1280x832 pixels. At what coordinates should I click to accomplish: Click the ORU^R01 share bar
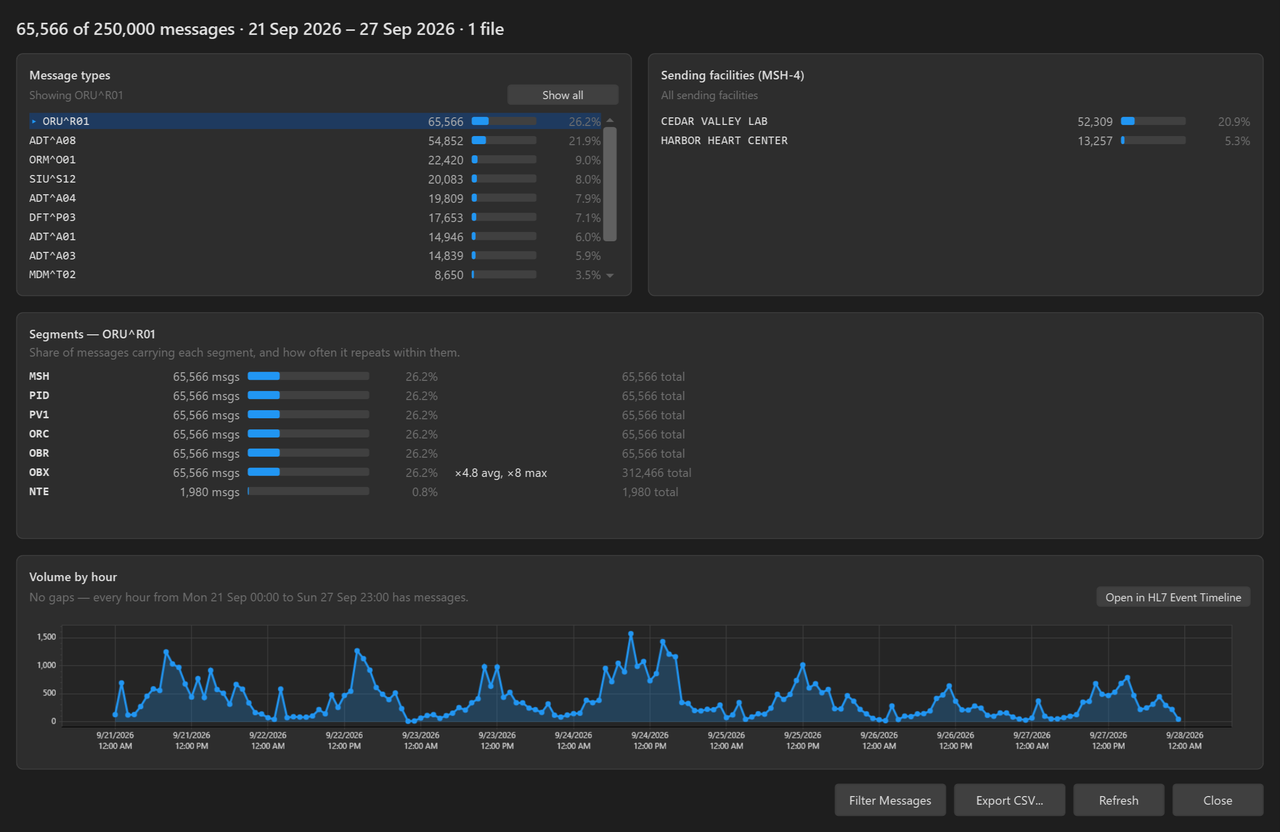(x=504, y=121)
